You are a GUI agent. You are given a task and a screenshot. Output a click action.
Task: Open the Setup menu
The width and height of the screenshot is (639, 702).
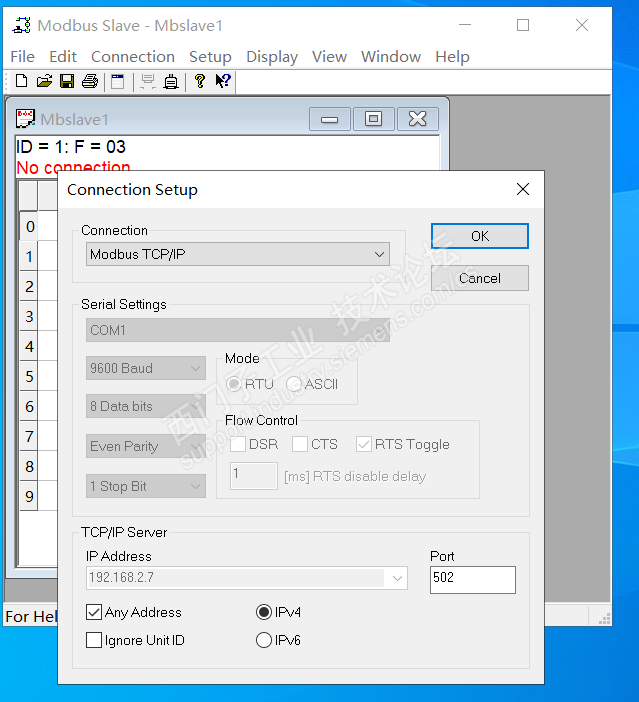pos(210,56)
